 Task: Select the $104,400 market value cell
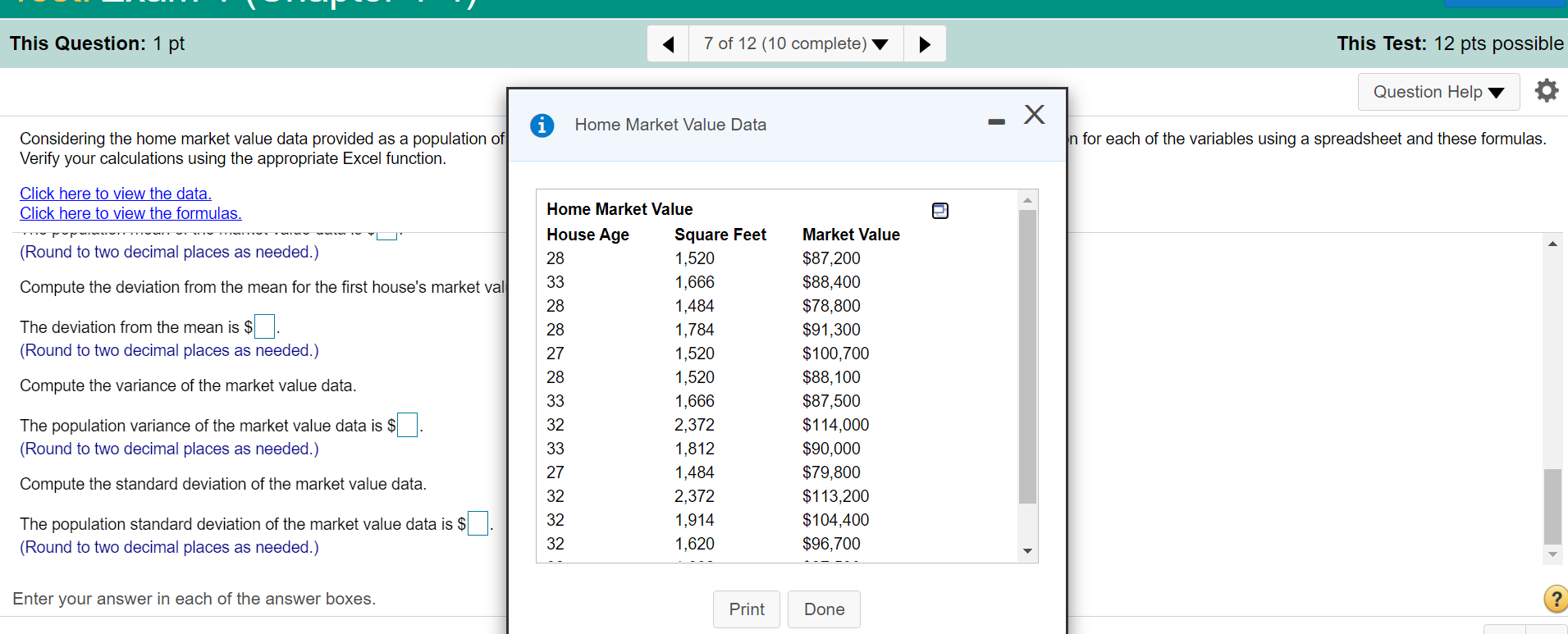(x=835, y=520)
